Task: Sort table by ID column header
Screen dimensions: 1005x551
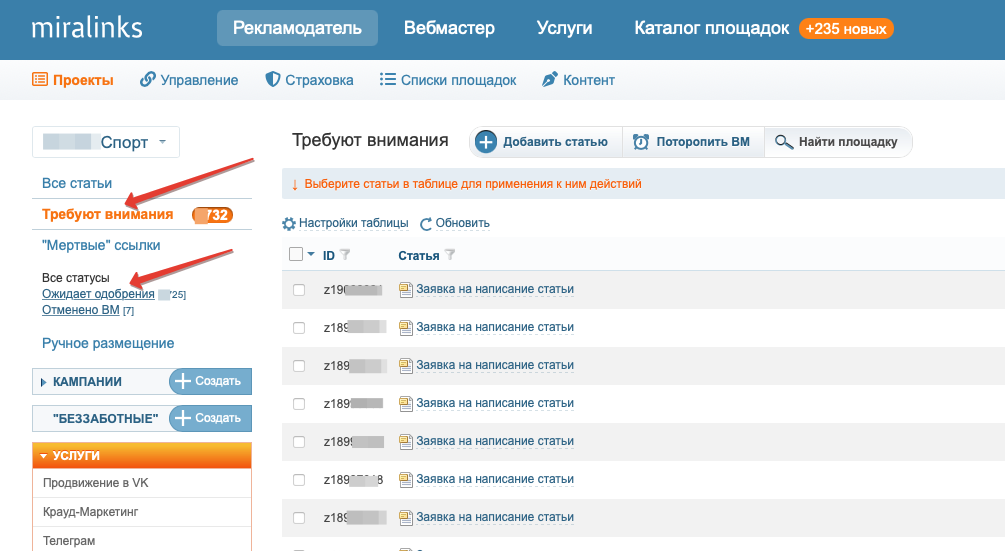Action: point(329,256)
